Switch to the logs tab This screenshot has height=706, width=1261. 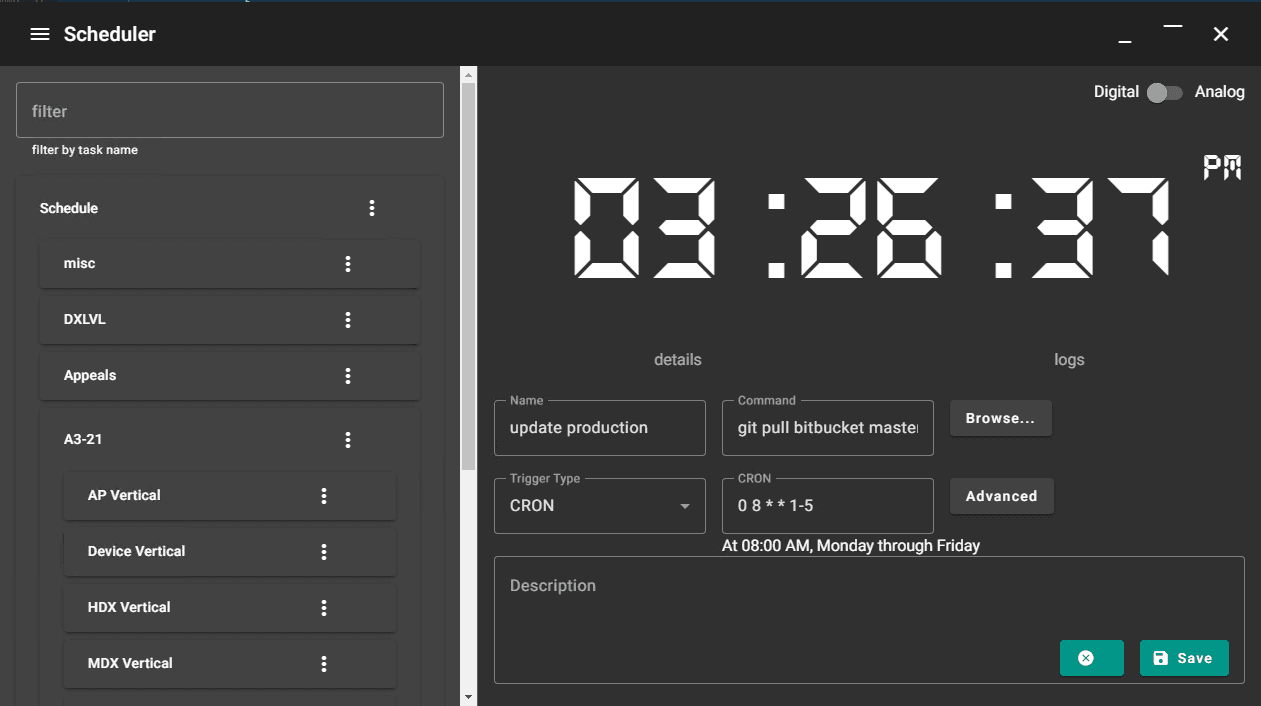pos(1068,360)
